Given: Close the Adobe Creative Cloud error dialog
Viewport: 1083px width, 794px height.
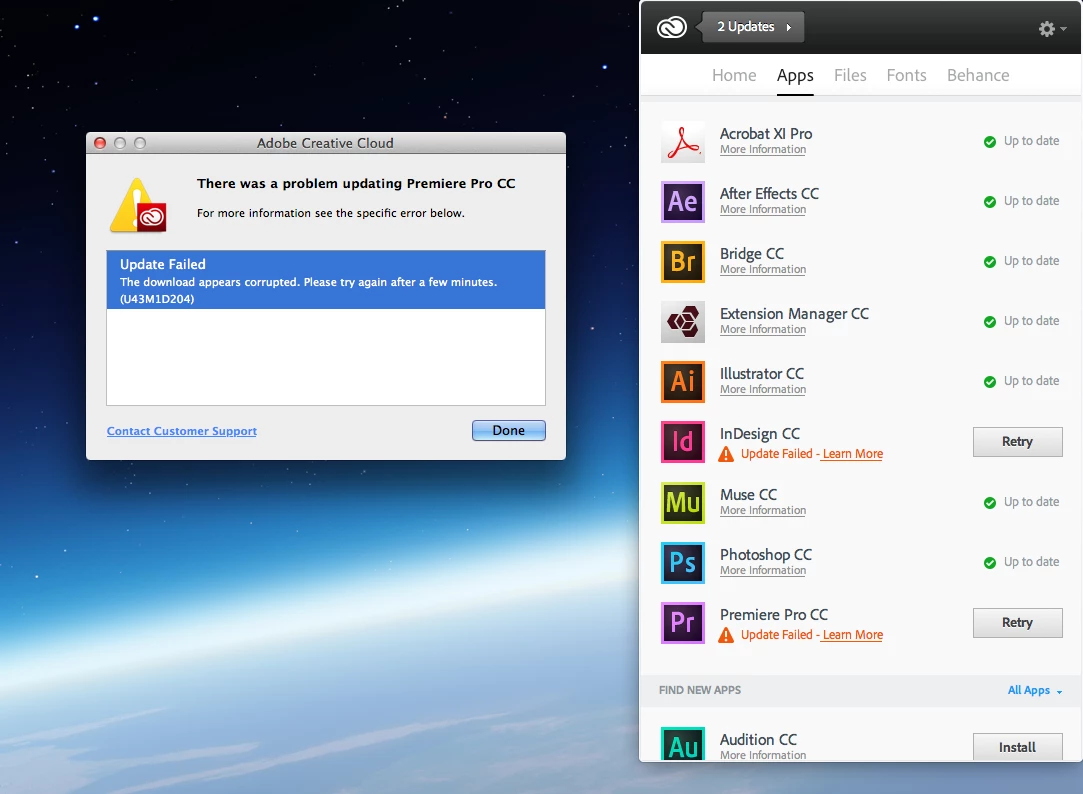Looking at the screenshot, I should [x=100, y=143].
